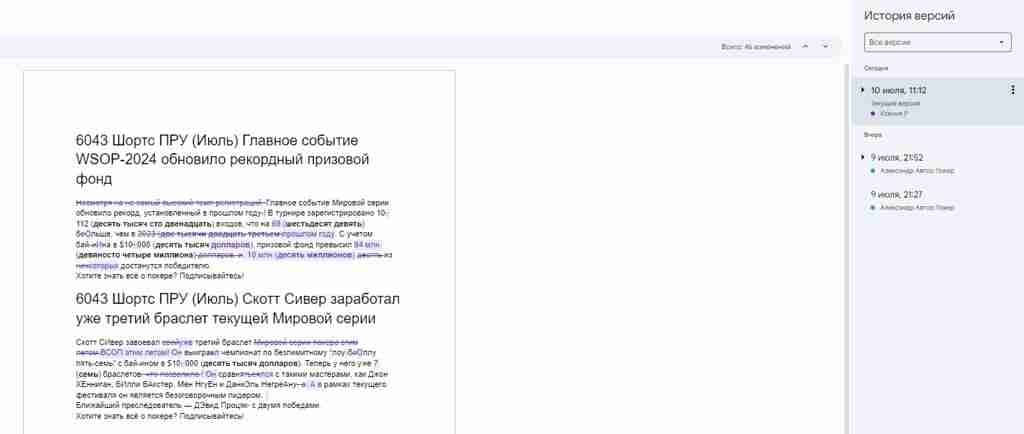Open three-dot menu for 10 июля version
Image resolution: width=1024 pixels, height=434 pixels.
coord(1012,90)
